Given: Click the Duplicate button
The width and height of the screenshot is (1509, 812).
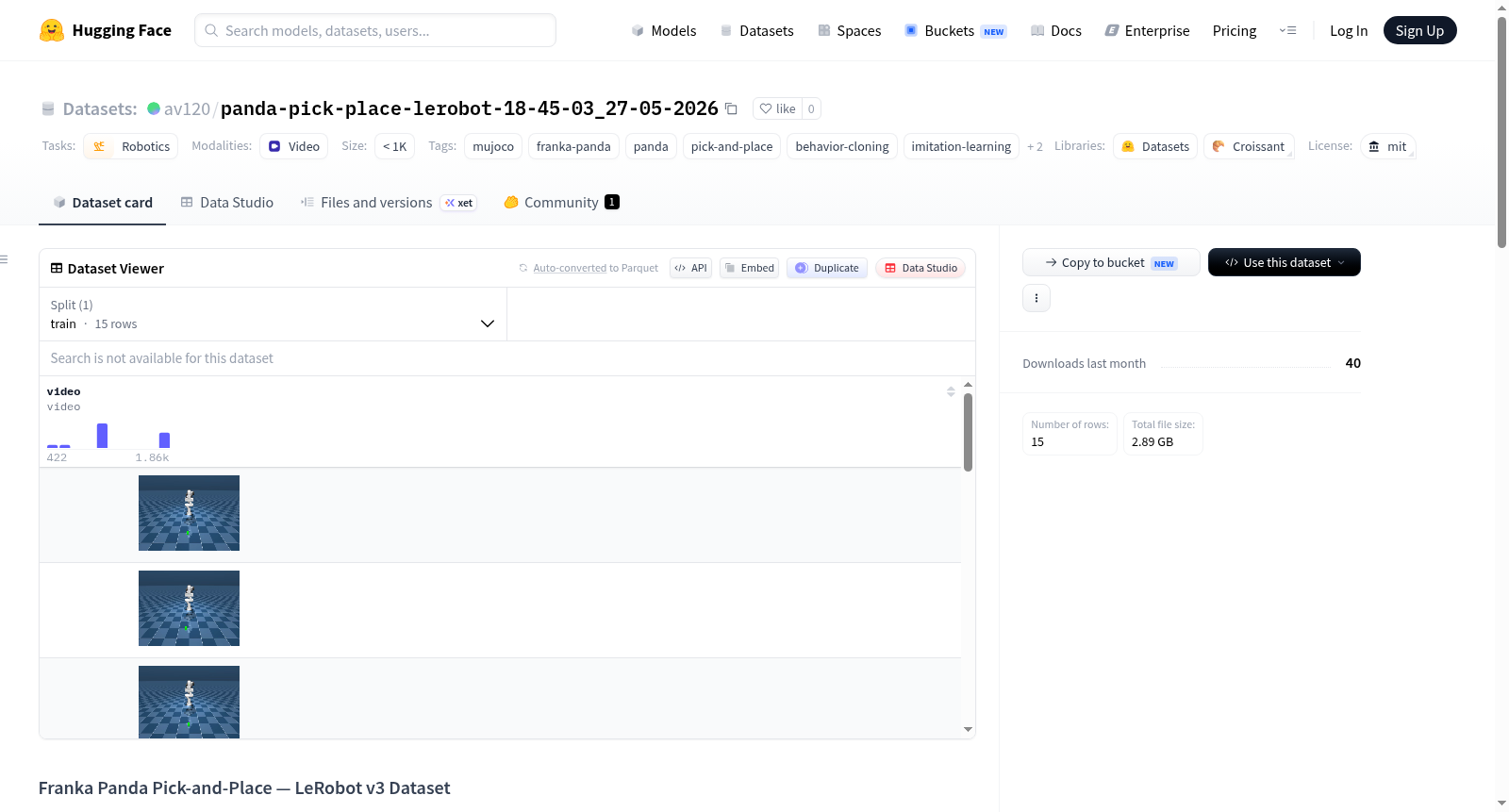Looking at the screenshot, I should pos(827,268).
